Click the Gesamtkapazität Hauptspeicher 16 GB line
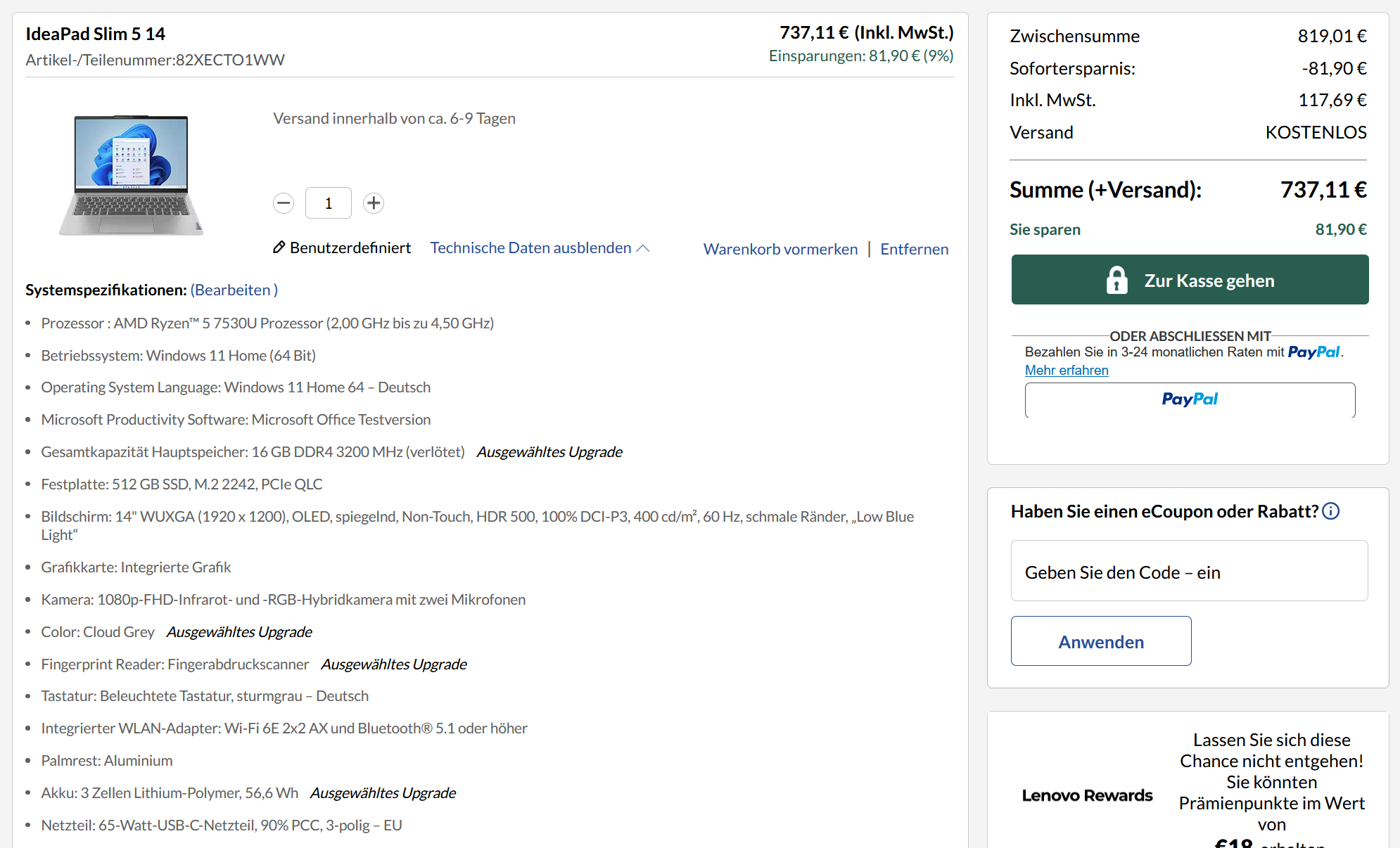The image size is (1400, 848). (253, 451)
